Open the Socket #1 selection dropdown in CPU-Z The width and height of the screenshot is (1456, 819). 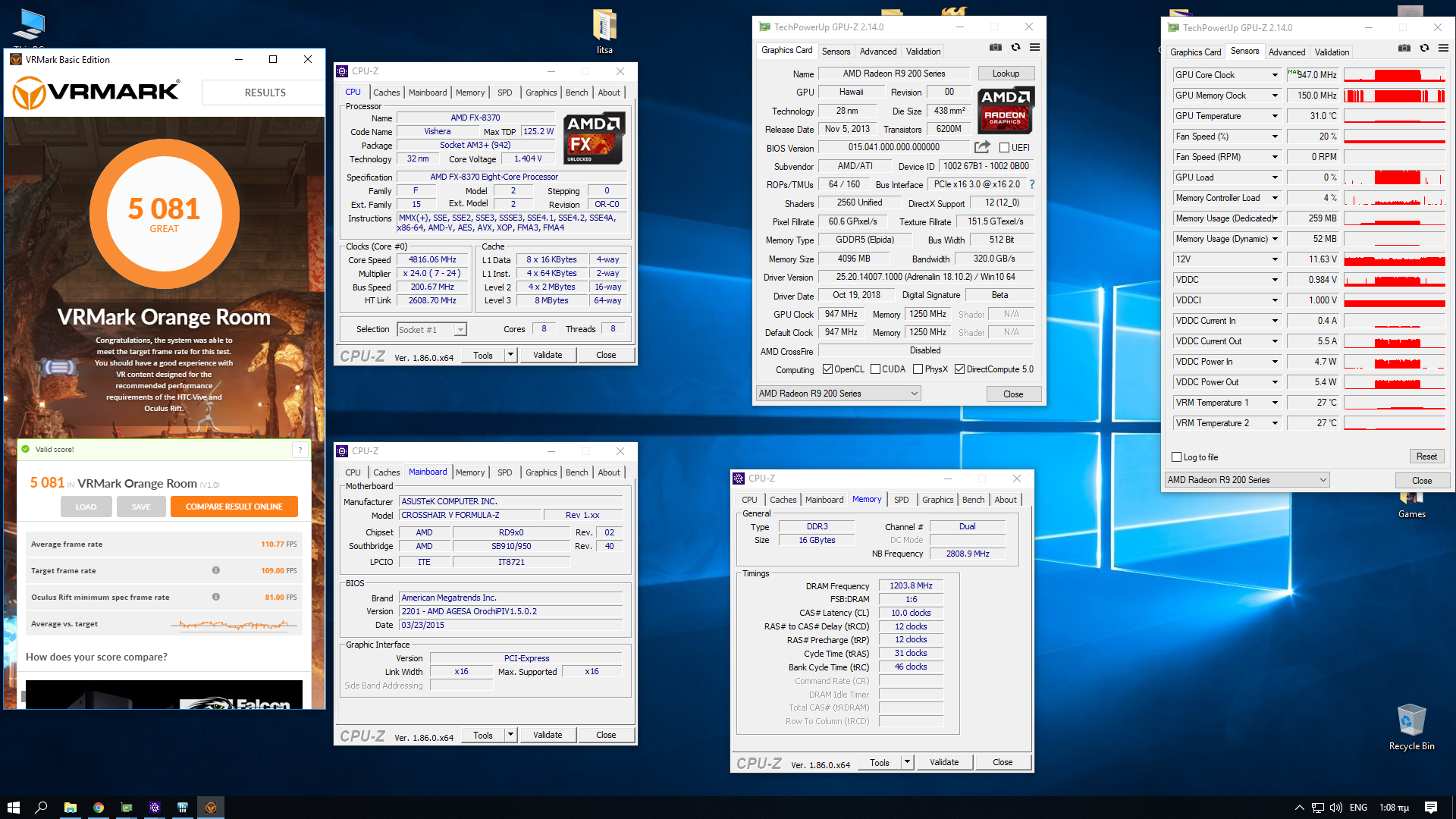(x=460, y=330)
